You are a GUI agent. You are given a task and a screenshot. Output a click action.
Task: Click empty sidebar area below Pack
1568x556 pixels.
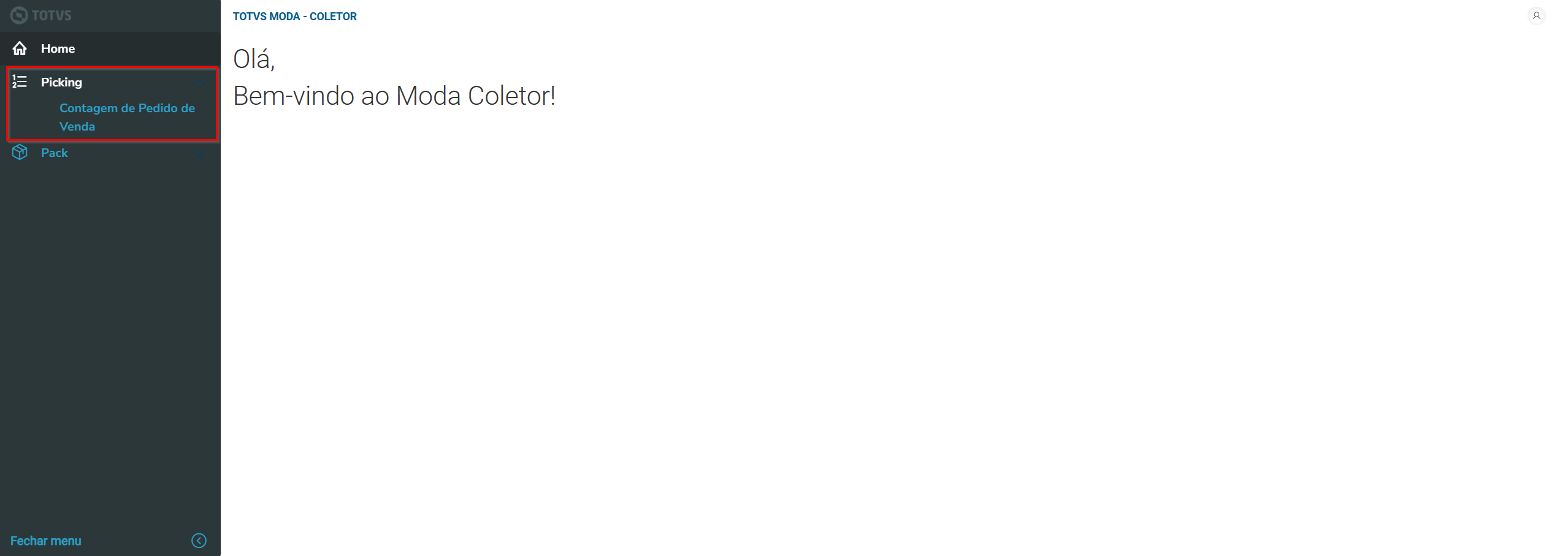click(110, 337)
